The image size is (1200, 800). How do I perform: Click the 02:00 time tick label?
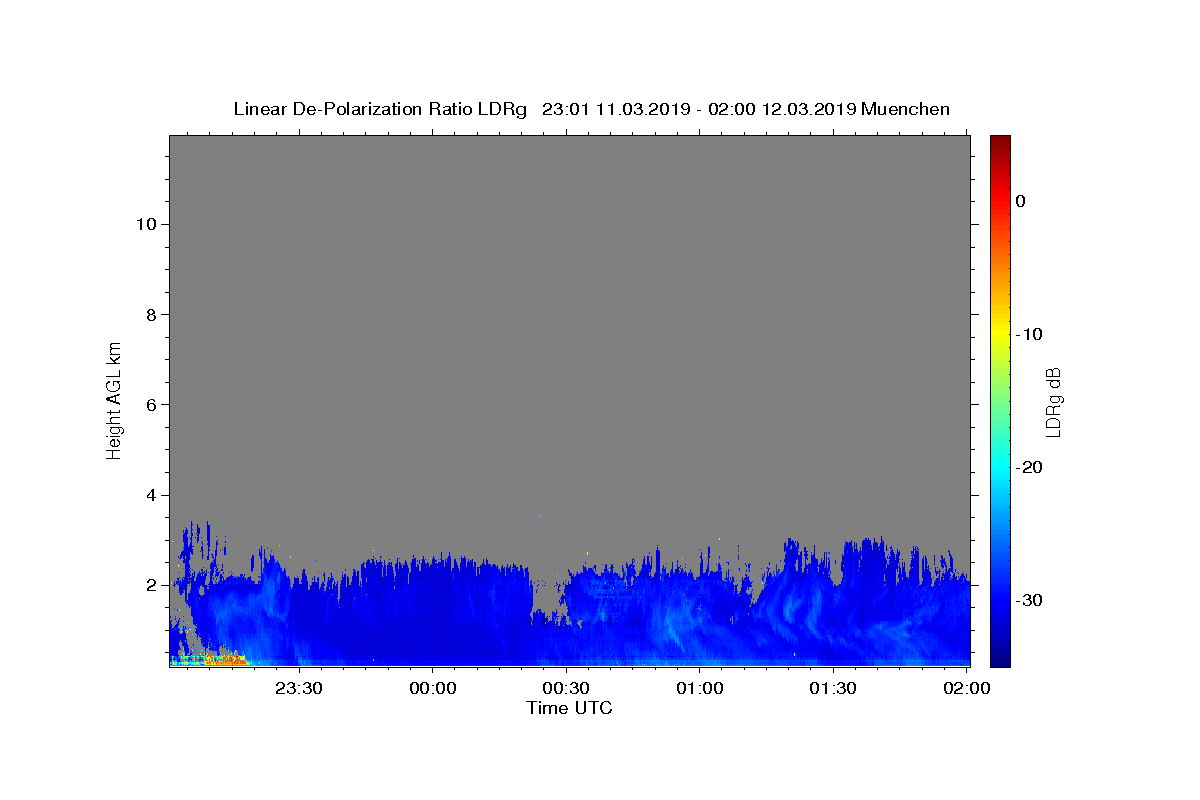pos(967,687)
